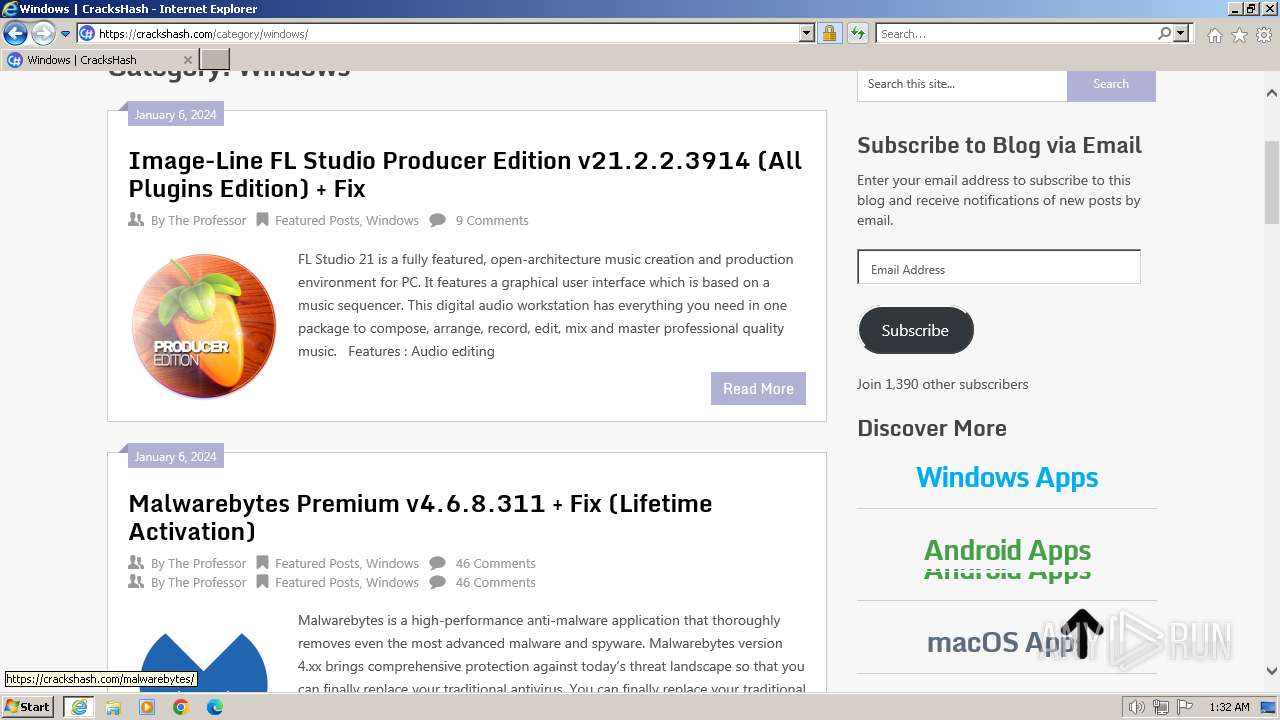Open Featured Posts category on FL Studio post

(316, 221)
